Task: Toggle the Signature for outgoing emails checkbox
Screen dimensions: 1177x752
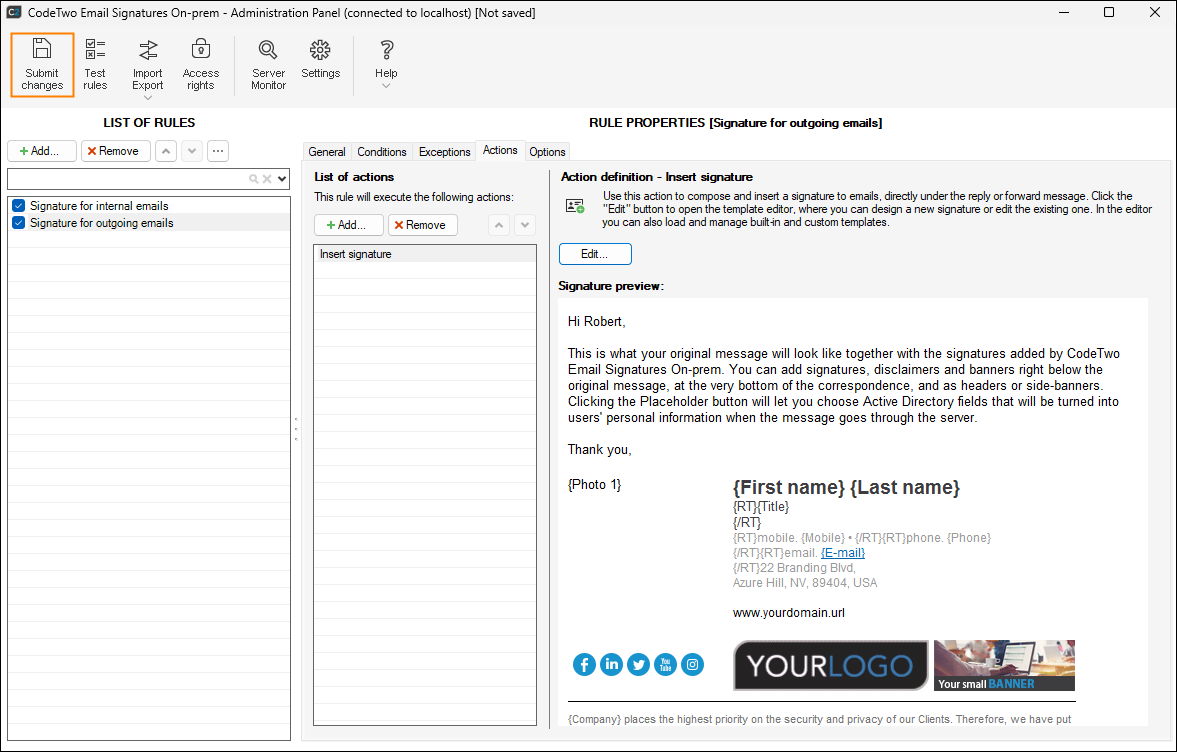Action: 18,223
